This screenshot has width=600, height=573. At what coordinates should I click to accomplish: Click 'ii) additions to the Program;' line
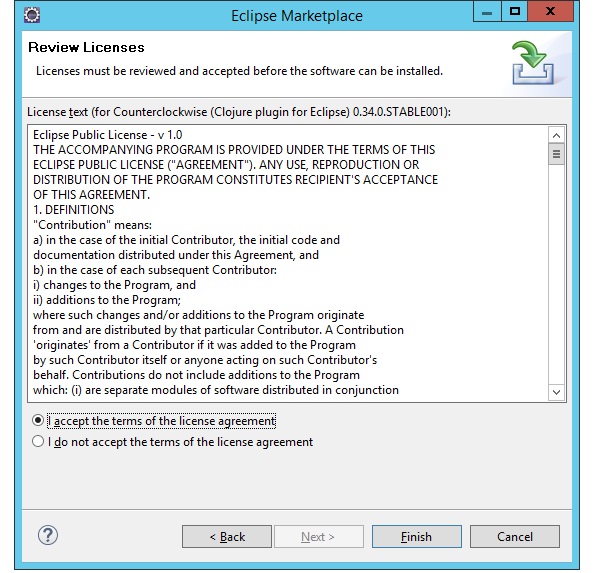coord(107,300)
